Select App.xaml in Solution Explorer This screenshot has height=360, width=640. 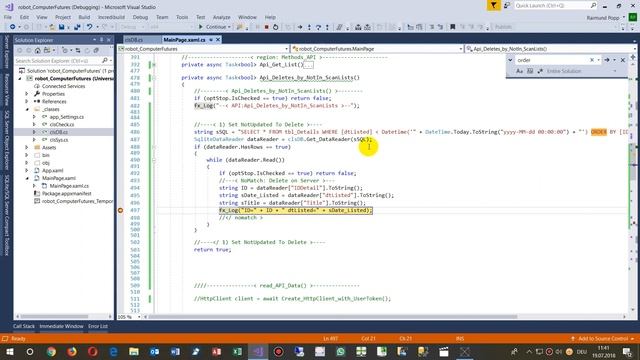point(52,171)
